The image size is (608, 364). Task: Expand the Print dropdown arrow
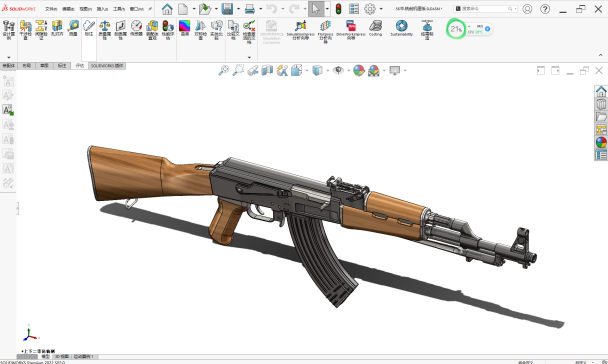pos(261,9)
